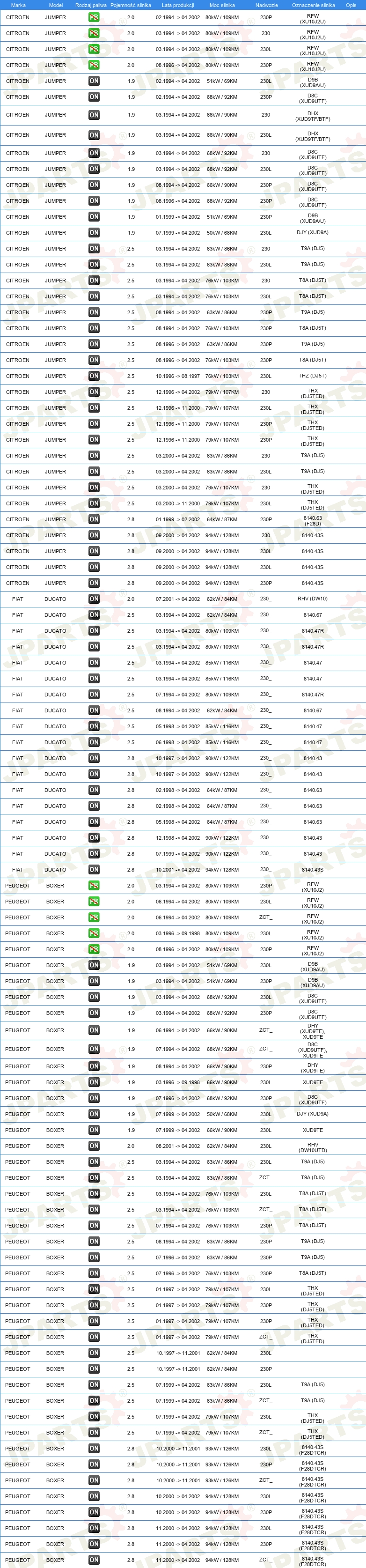
Task: Select production years 08.2001 -> 04.2002
Action: click(177, 1146)
